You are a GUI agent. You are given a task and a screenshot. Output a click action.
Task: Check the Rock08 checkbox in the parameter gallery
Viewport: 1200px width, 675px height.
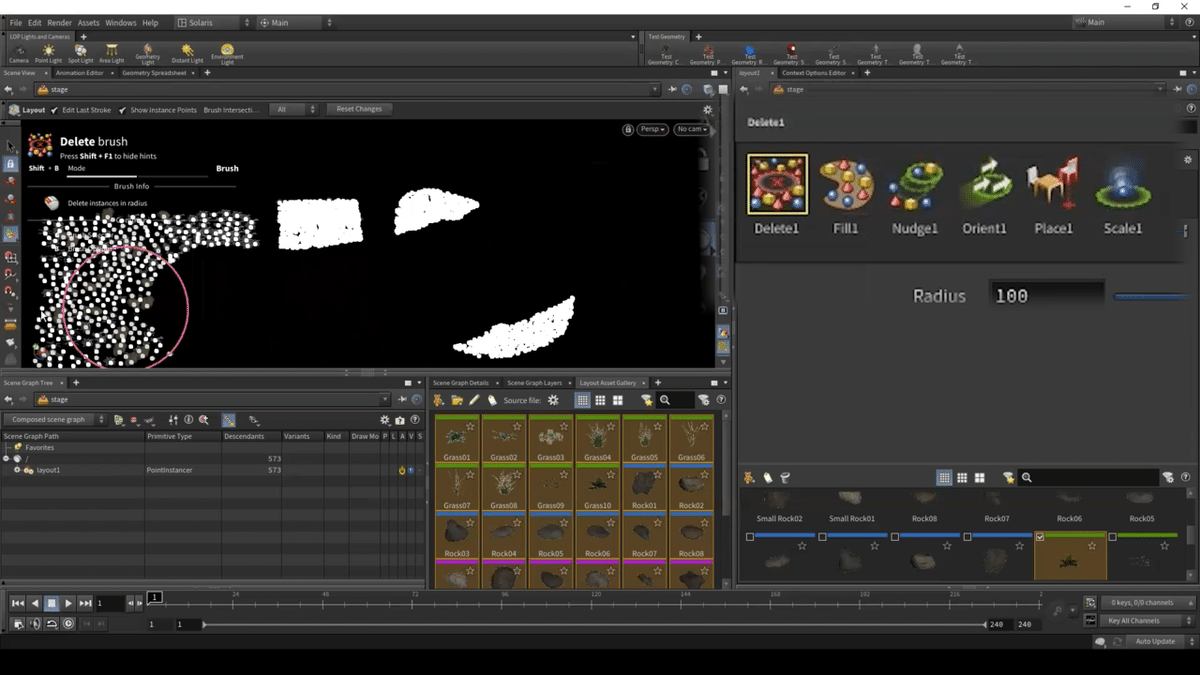895,537
